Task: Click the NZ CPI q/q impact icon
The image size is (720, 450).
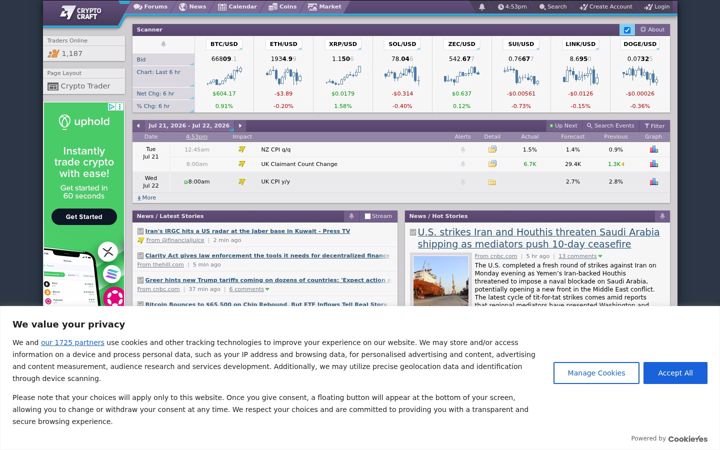Action: [x=242, y=150]
